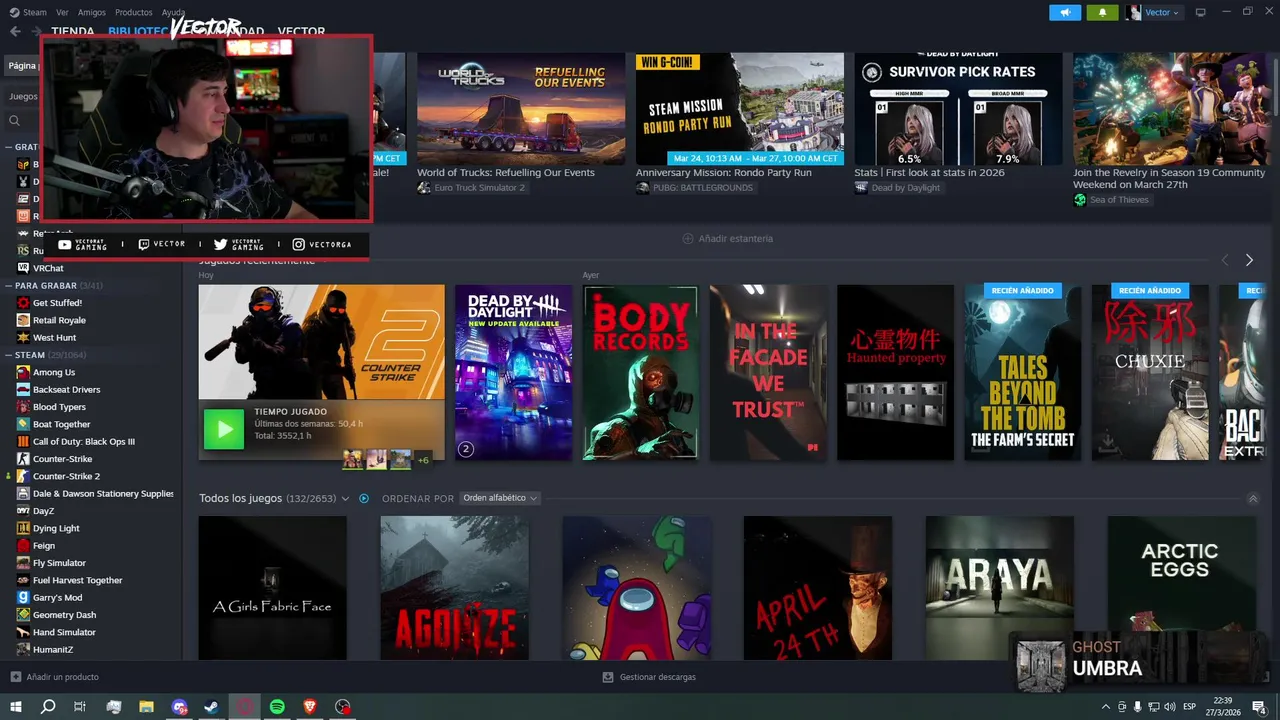This screenshot has height=720, width=1280.
Task: Open the Amigos menu
Action: (92, 12)
